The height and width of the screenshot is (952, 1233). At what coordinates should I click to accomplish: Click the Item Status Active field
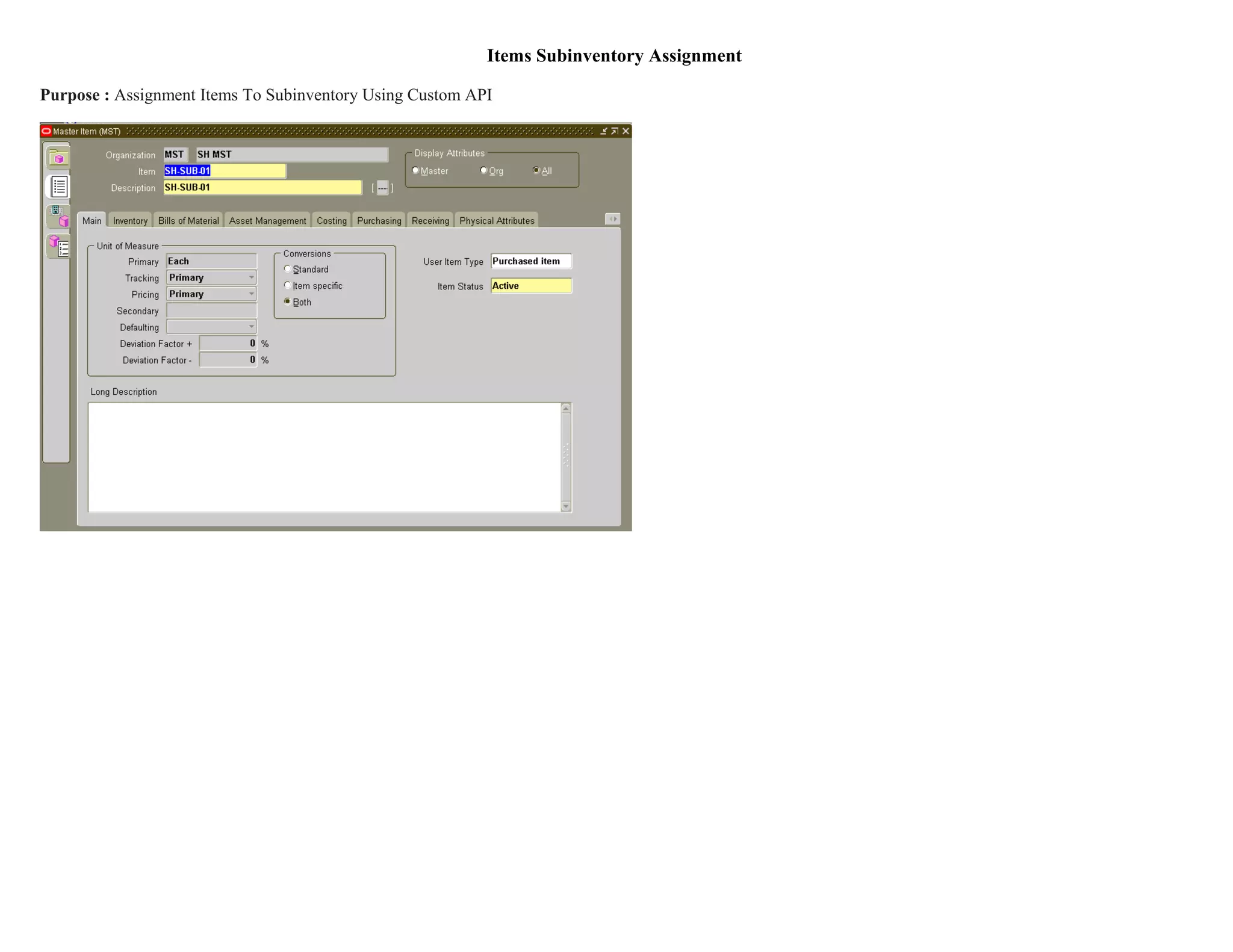point(530,286)
